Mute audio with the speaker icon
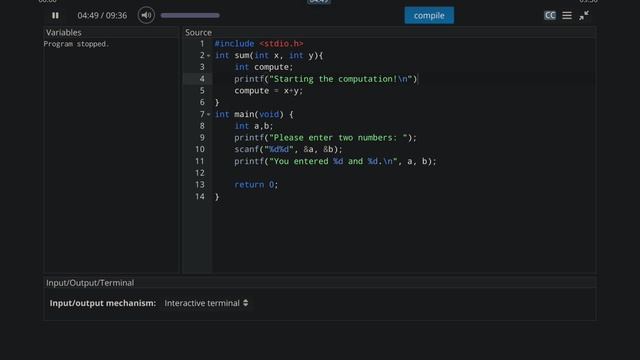The width and height of the screenshot is (640, 360). coord(146,16)
